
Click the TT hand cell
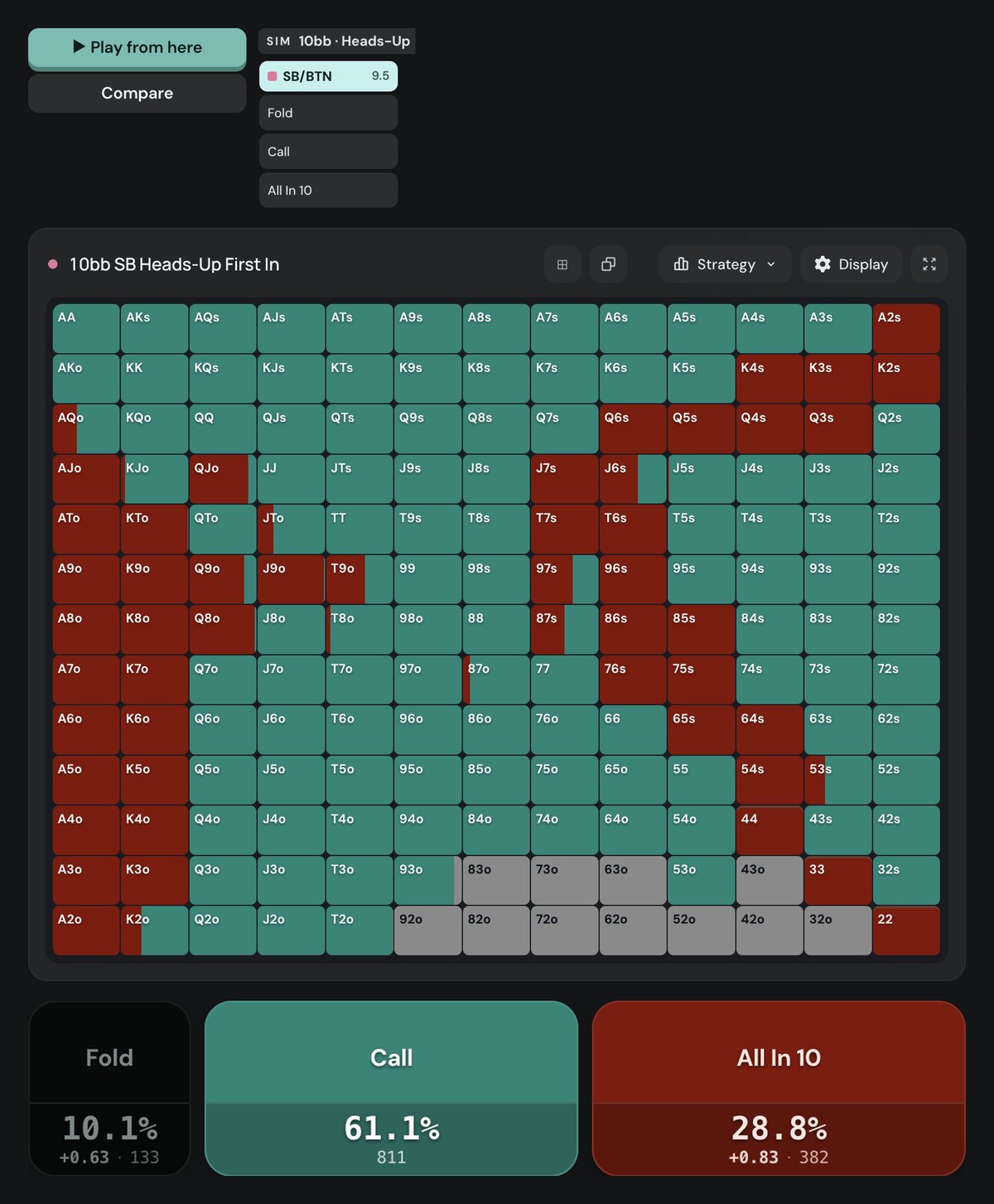click(x=359, y=529)
